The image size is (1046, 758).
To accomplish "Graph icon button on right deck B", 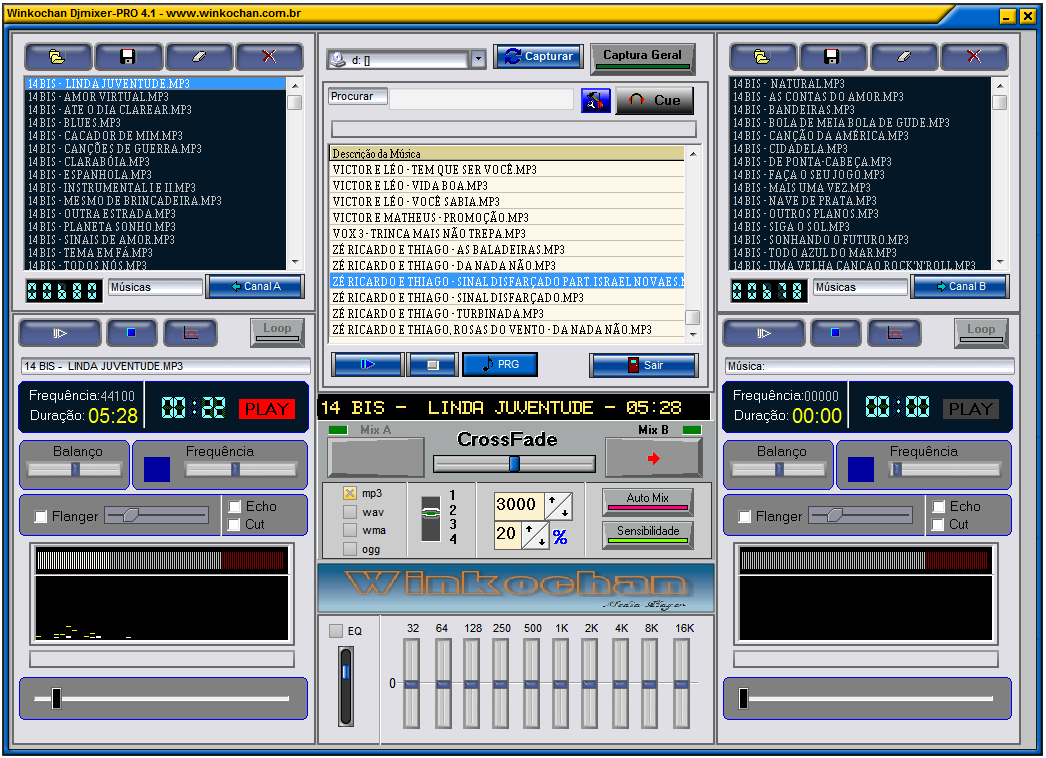I will 895,333.
